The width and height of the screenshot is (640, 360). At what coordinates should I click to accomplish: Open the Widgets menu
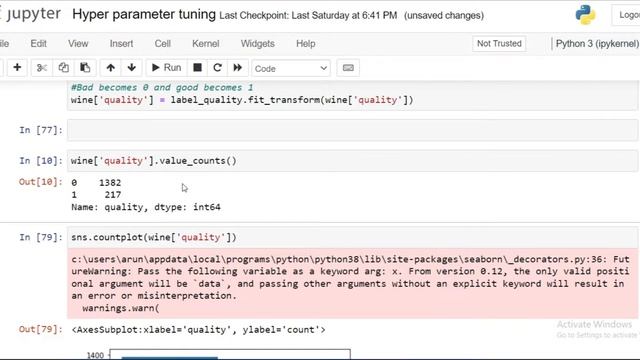[x=258, y=44]
